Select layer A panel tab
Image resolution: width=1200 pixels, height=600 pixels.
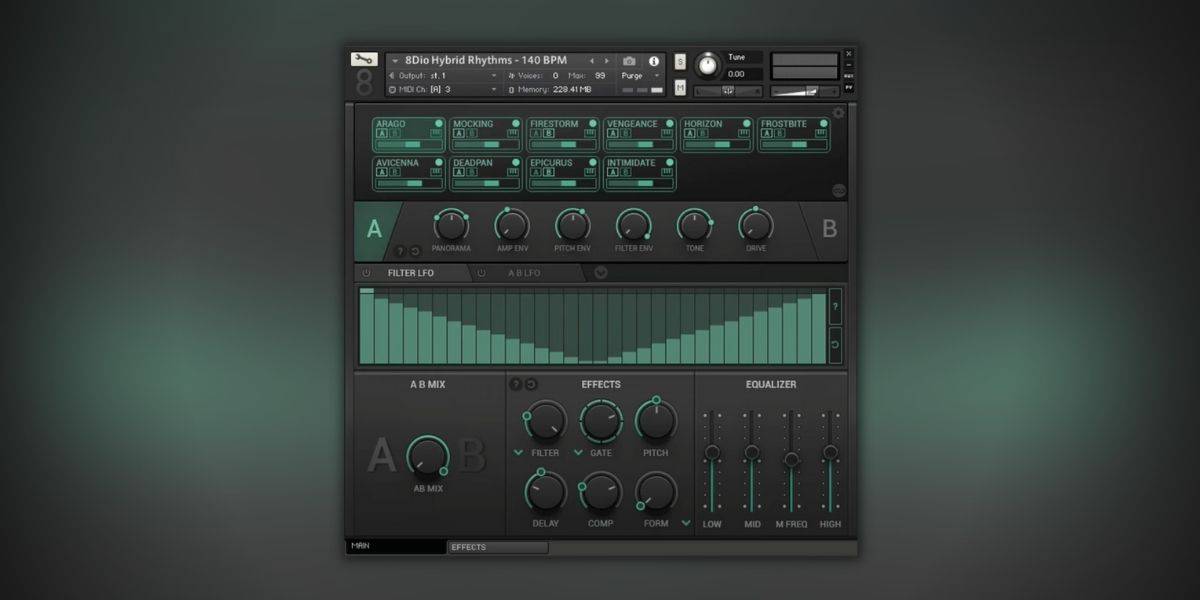point(374,229)
